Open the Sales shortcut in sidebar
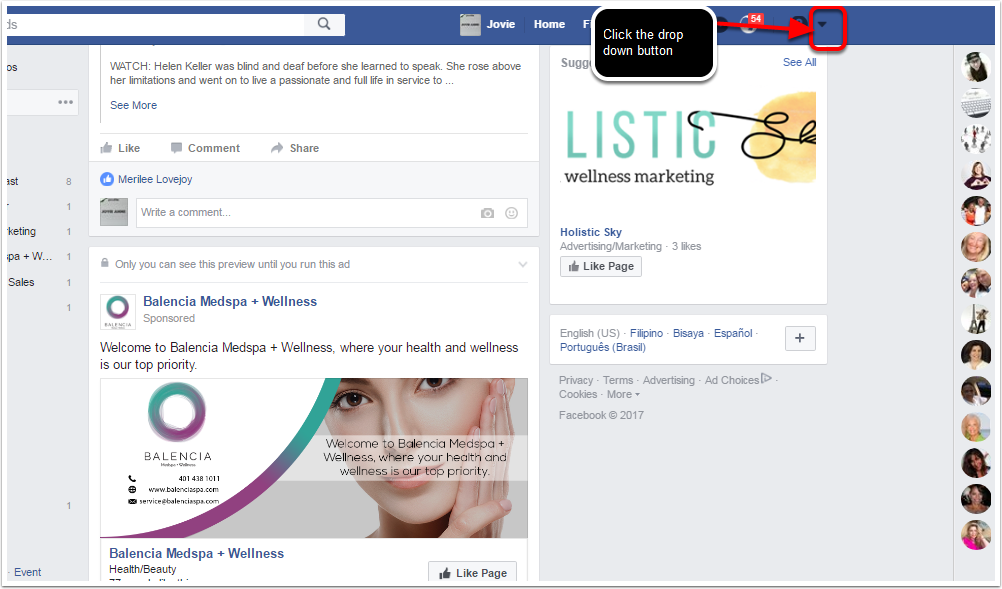 coord(21,282)
